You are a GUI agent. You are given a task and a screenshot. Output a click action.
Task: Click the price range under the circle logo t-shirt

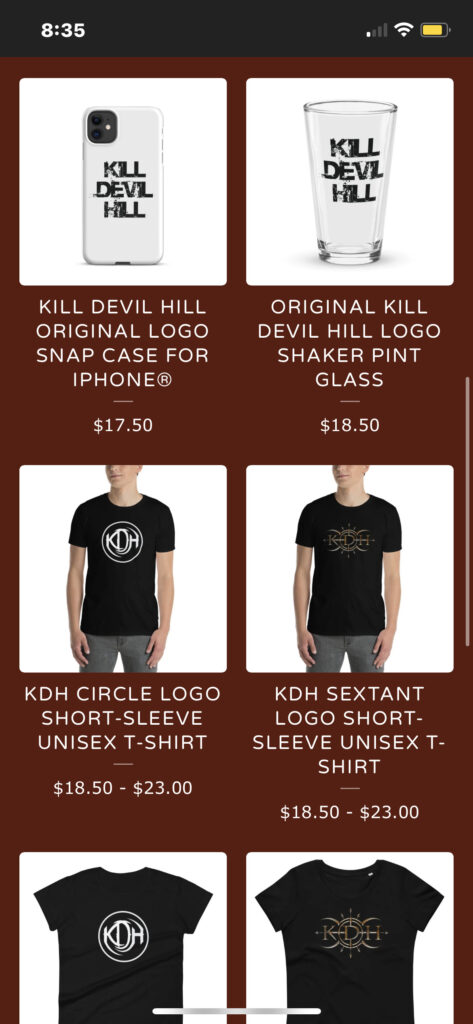tap(123, 788)
